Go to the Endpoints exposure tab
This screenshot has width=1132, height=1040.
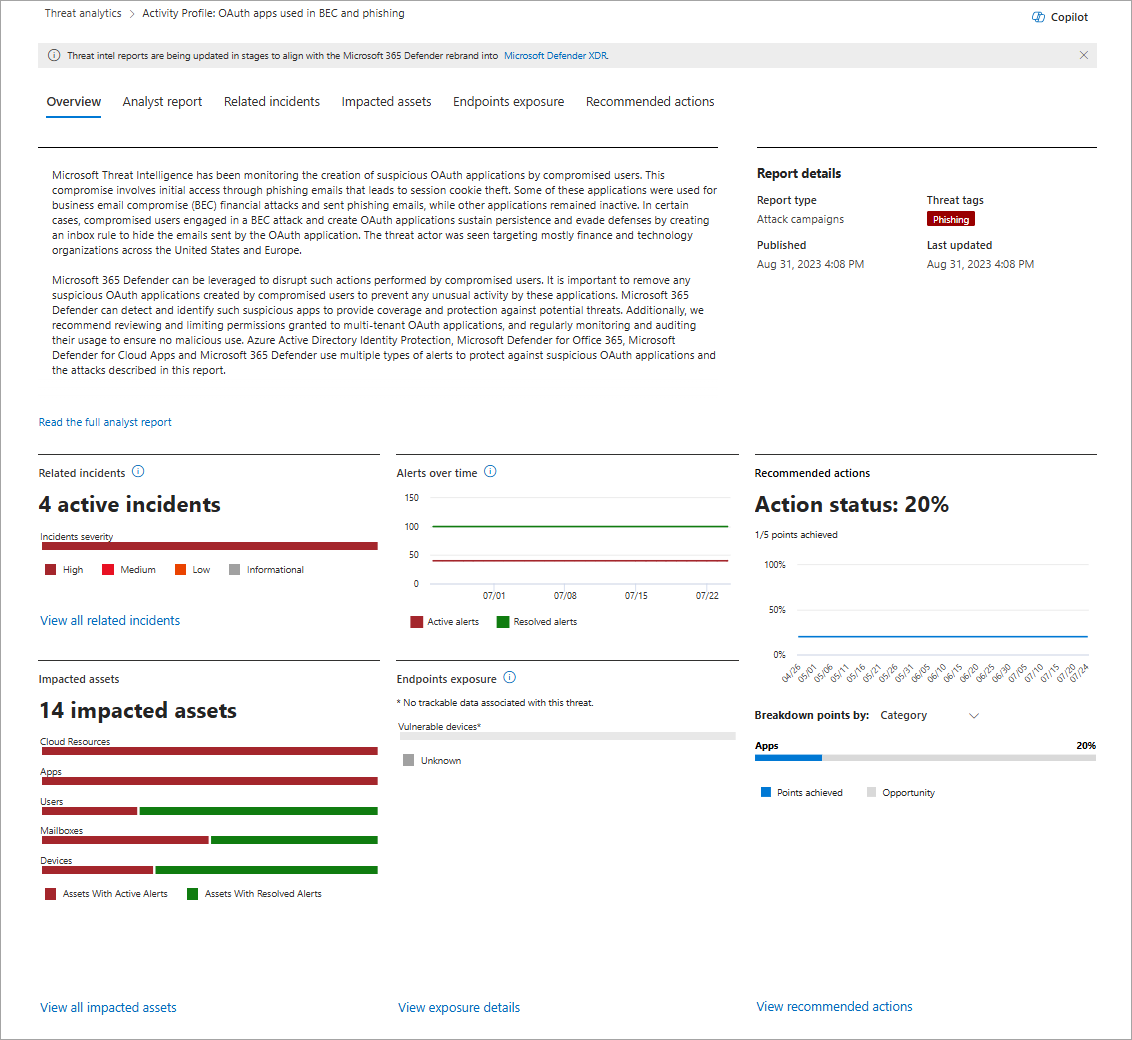[x=508, y=102]
